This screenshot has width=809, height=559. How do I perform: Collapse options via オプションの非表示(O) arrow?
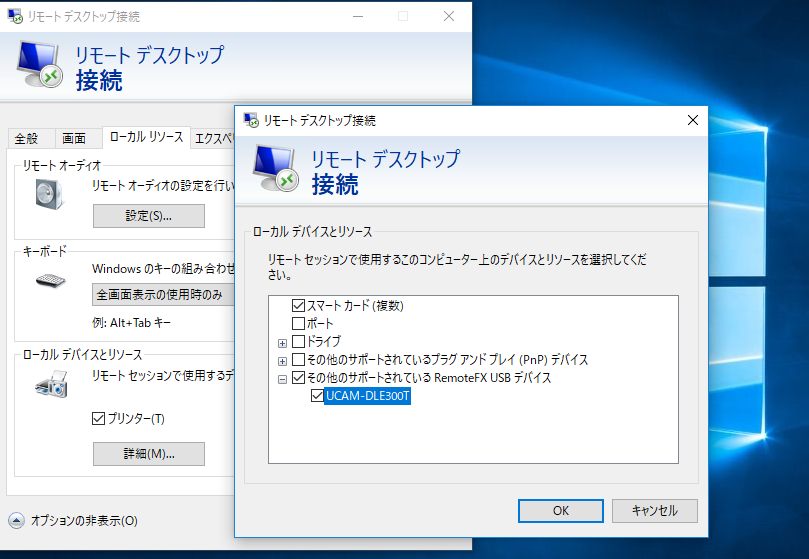click(16, 520)
